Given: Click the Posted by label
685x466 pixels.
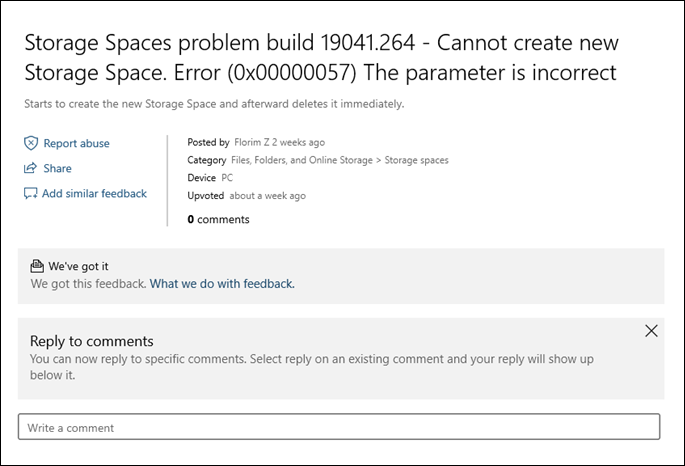Looking at the screenshot, I should tap(208, 142).
